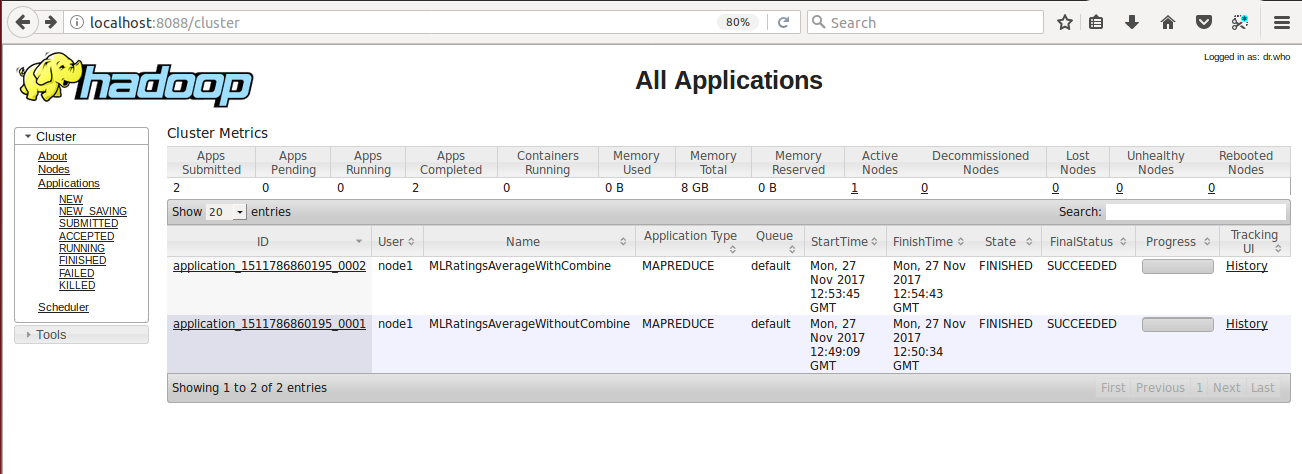This screenshot has height=474, width=1302.
Task: Click progress bar of MLRatingsAverageWithoutCombine
Action: coord(1178,325)
